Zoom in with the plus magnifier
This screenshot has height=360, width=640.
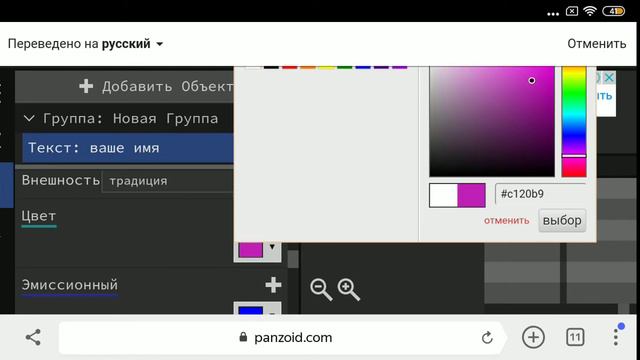coord(349,290)
